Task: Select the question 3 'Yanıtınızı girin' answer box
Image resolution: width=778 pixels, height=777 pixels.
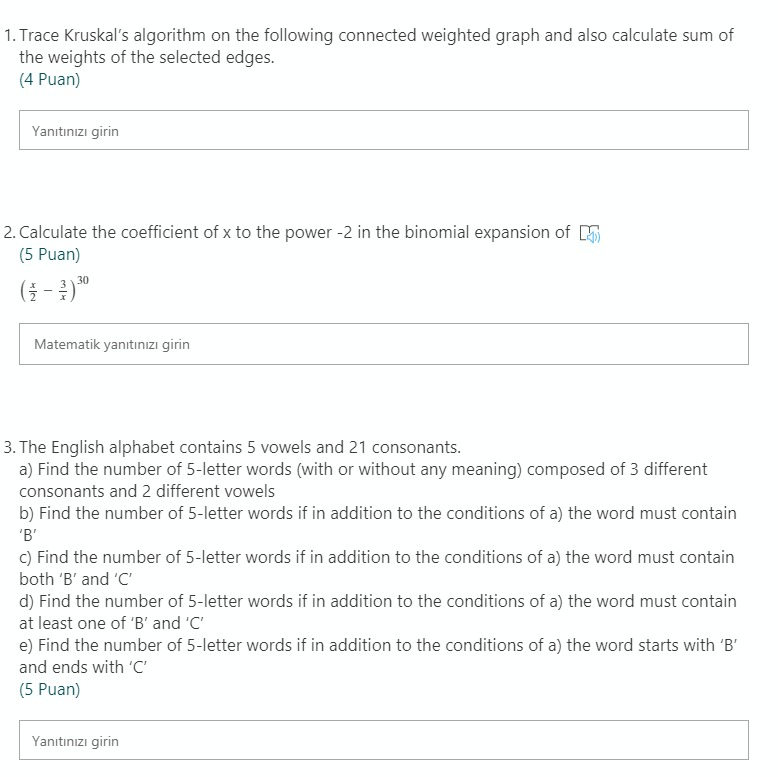Action: click(x=384, y=740)
